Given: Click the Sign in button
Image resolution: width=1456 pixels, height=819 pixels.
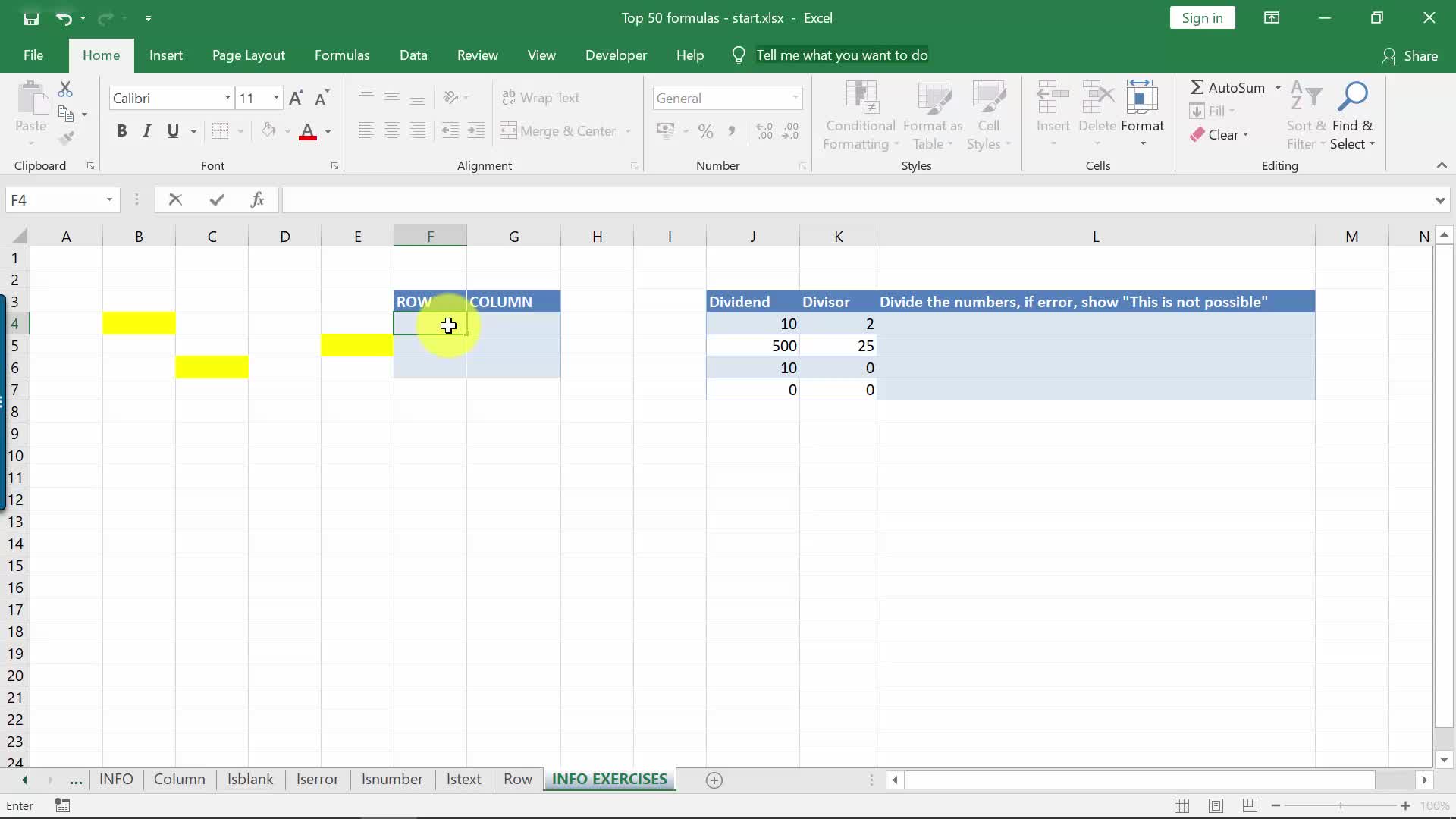Looking at the screenshot, I should [1202, 18].
